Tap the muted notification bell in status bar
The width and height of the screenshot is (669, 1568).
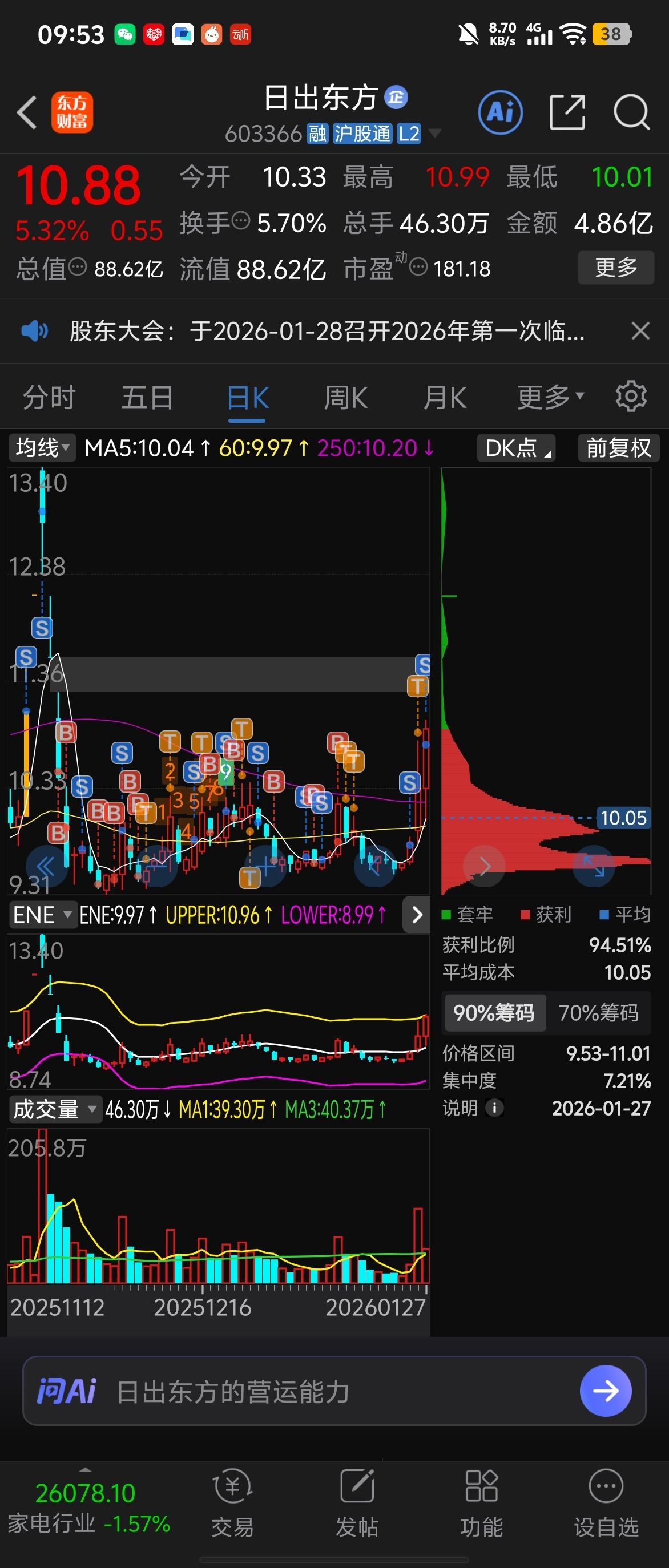(x=468, y=34)
